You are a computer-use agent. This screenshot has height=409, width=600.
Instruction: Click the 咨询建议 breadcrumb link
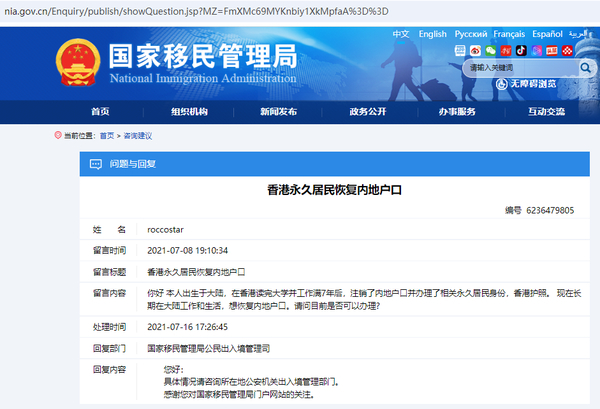138,136
